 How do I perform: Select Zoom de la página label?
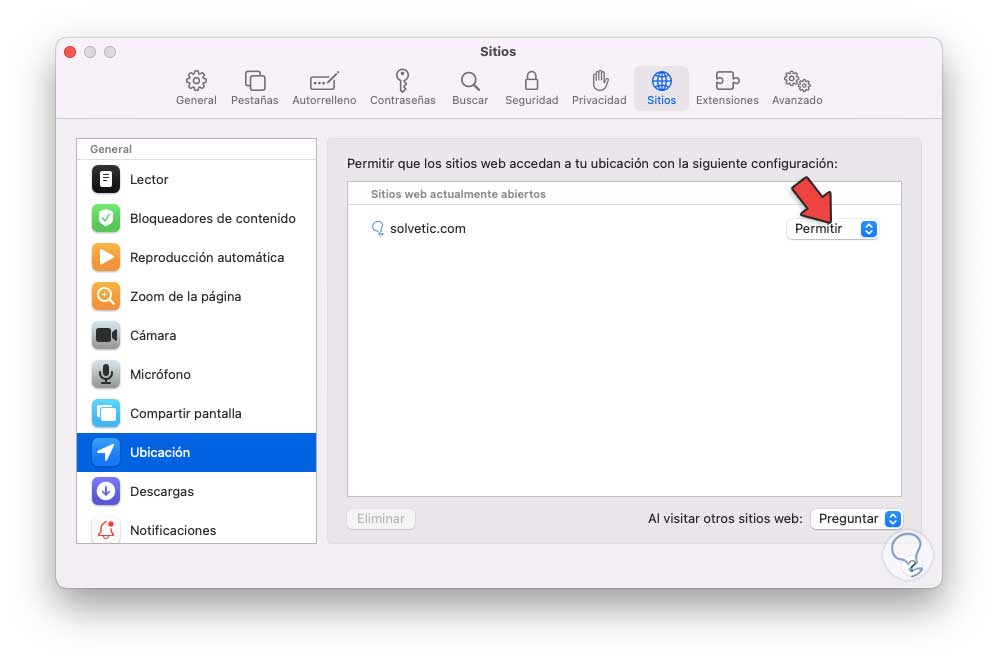185,297
